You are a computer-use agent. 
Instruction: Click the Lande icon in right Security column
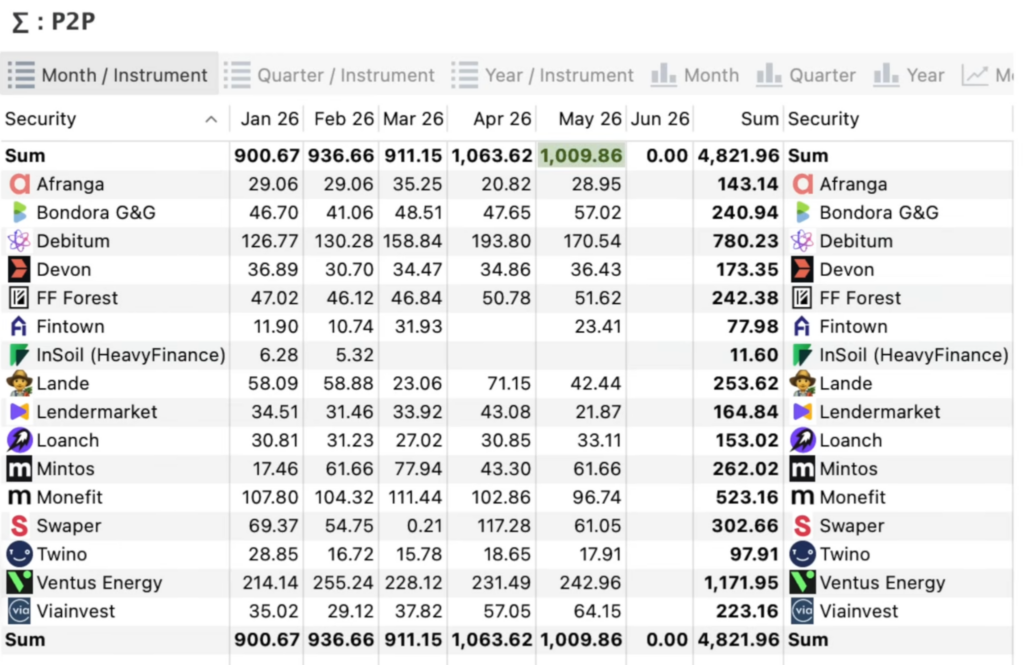802,383
